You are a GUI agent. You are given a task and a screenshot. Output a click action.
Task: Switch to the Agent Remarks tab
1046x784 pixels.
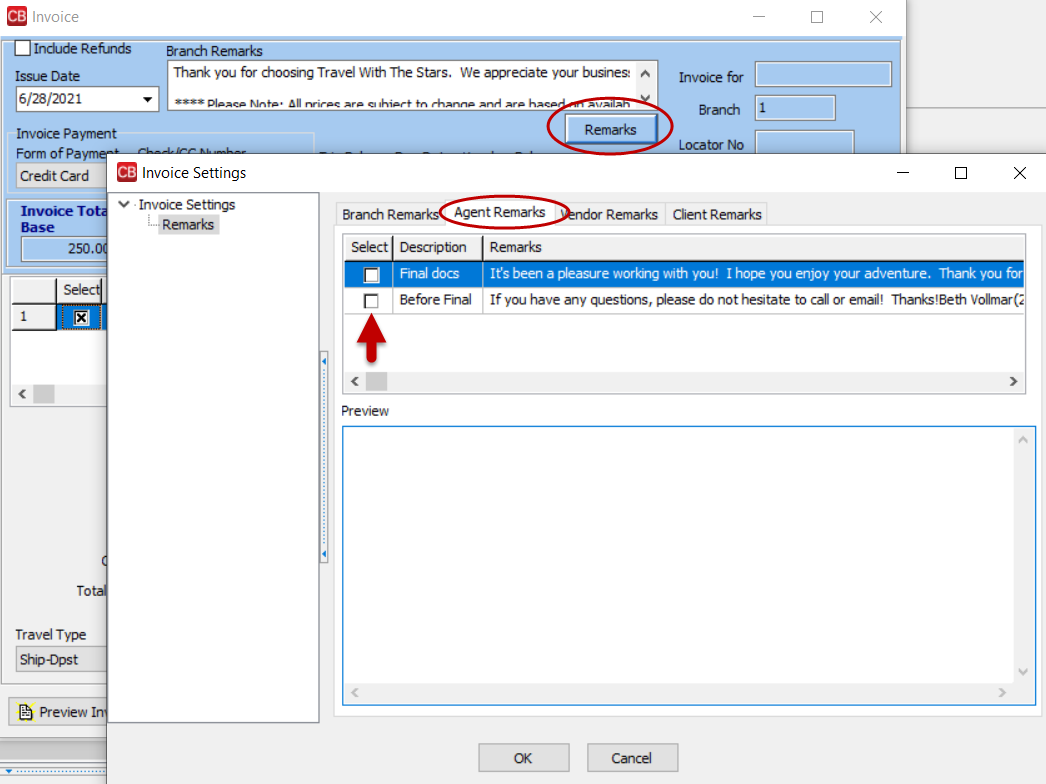[500, 213]
